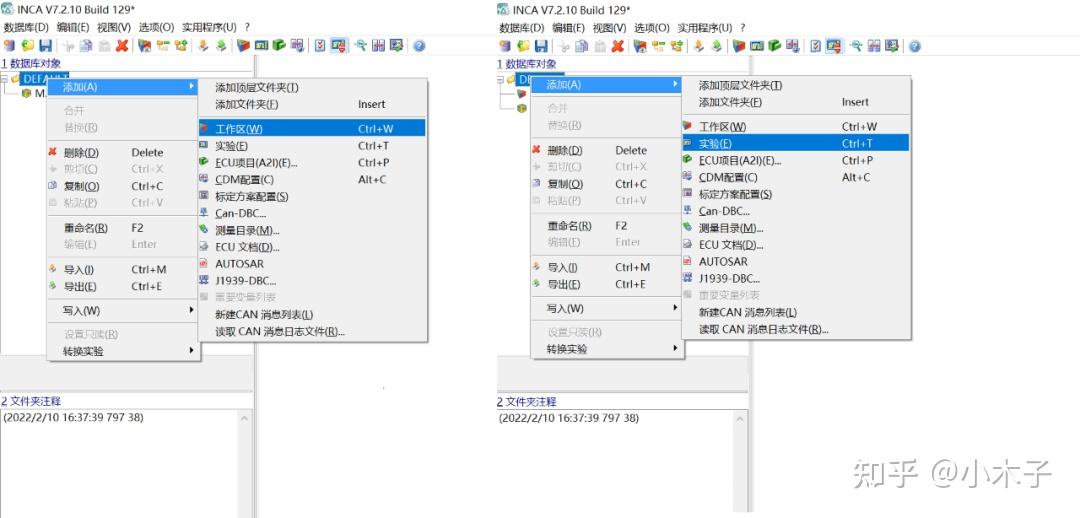Click the new database icon in right window toolbar
This screenshot has height=518, width=1080.
coord(506,46)
